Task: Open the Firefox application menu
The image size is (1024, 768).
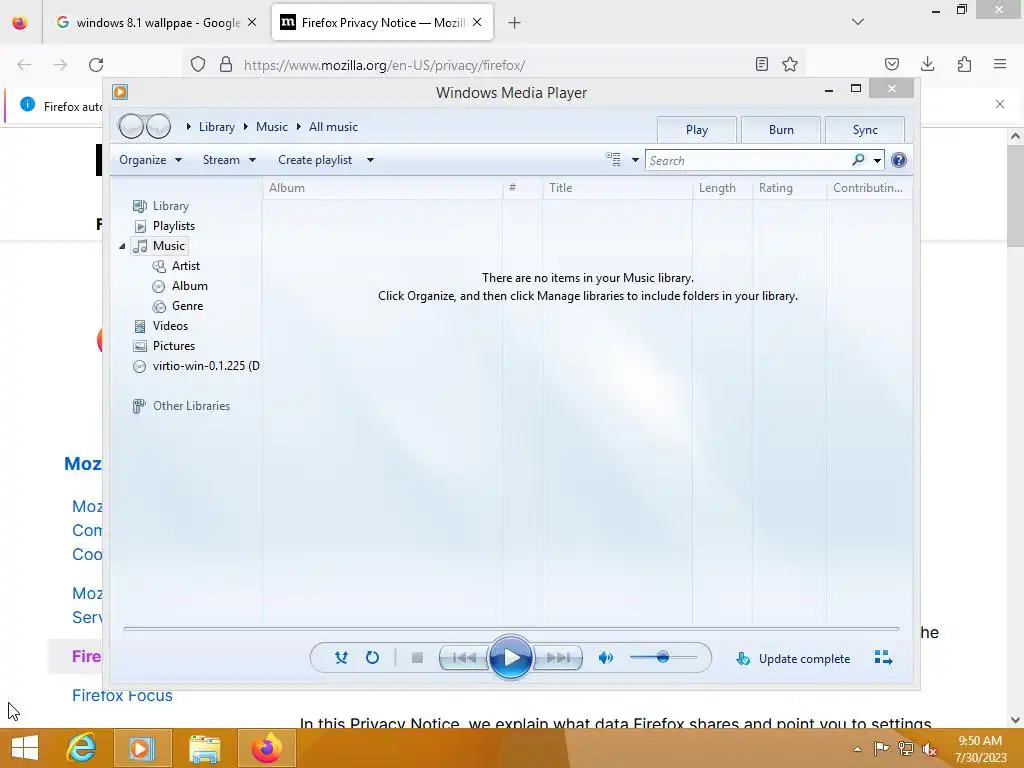Action: click(x=1000, y=64)
